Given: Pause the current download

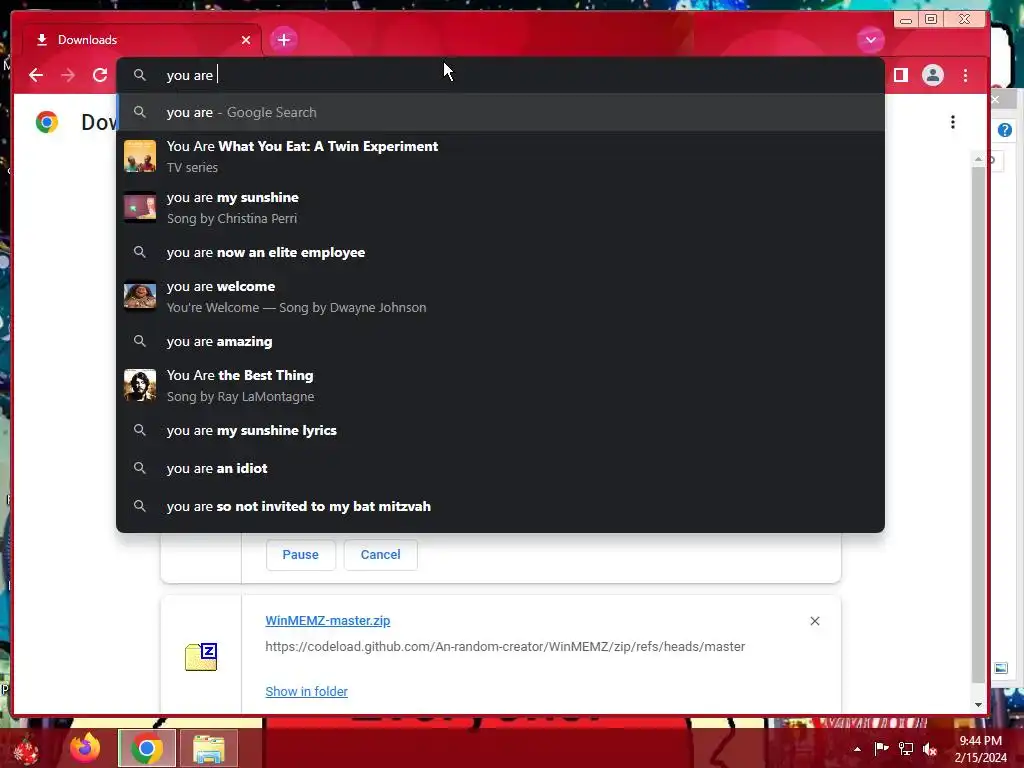Looking at the screenshot, I should 300,554.
